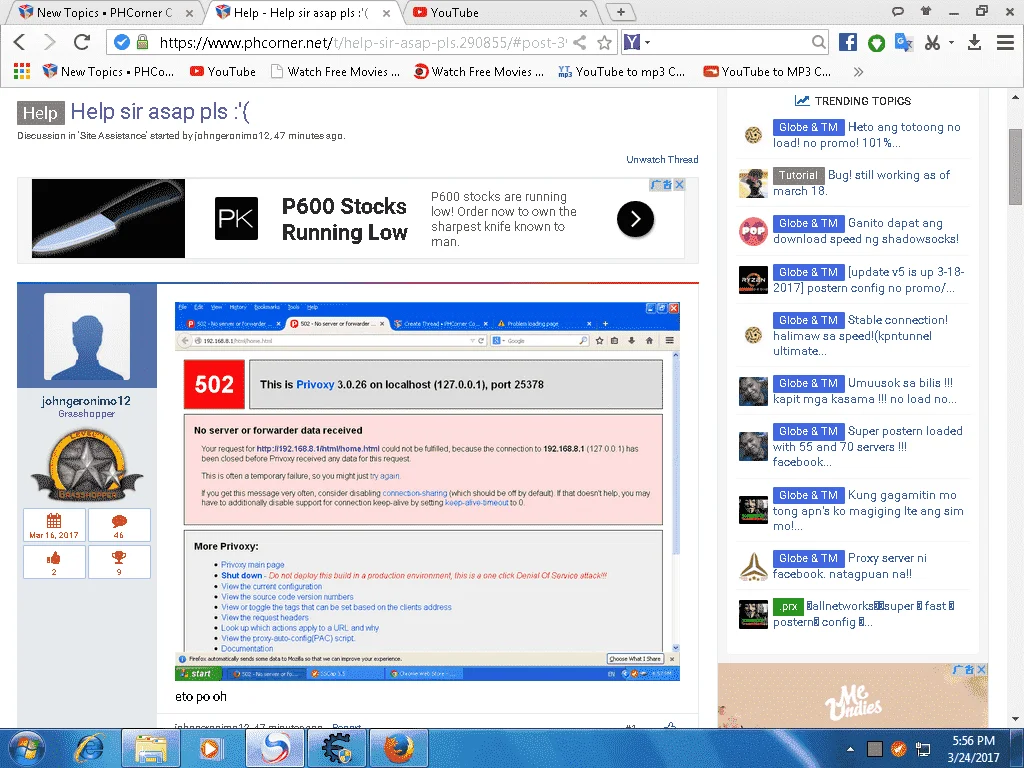This screenshot has height=768, width=1024.
Task: Click the address bar URL field
Action: click(x=362, y=42)
